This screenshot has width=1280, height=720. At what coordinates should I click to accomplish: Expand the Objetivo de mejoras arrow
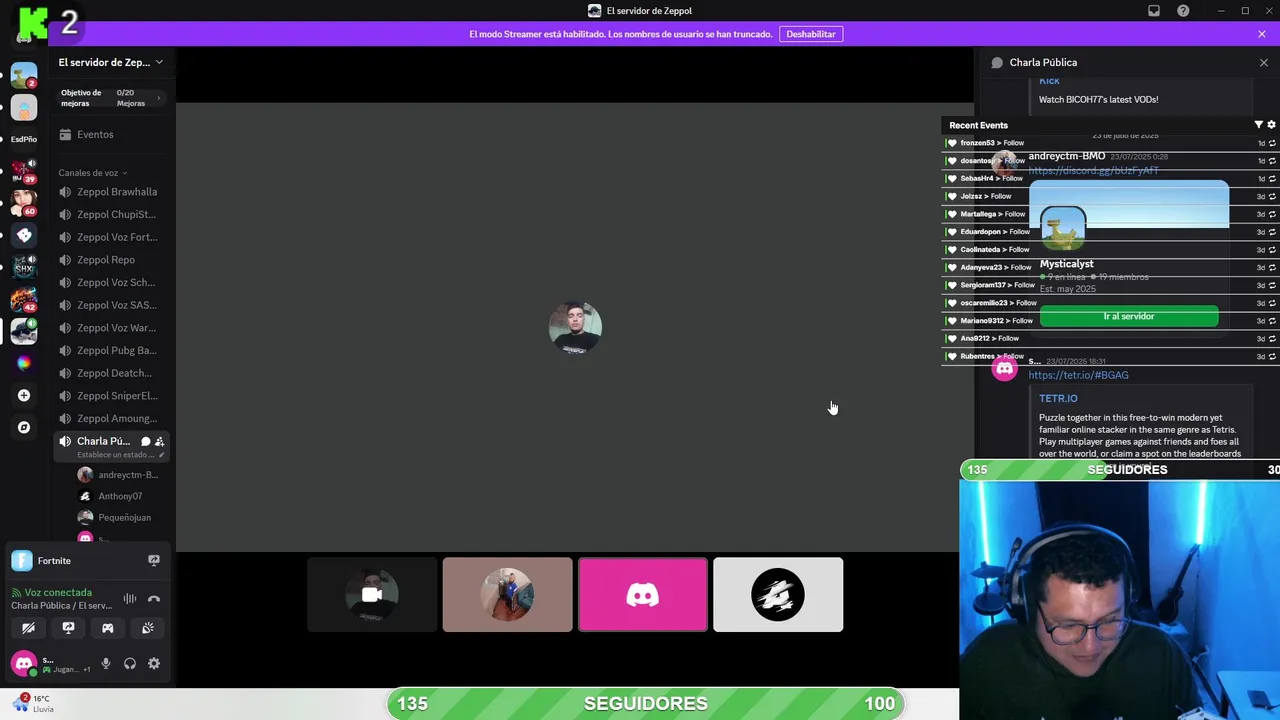click(158, 97)
